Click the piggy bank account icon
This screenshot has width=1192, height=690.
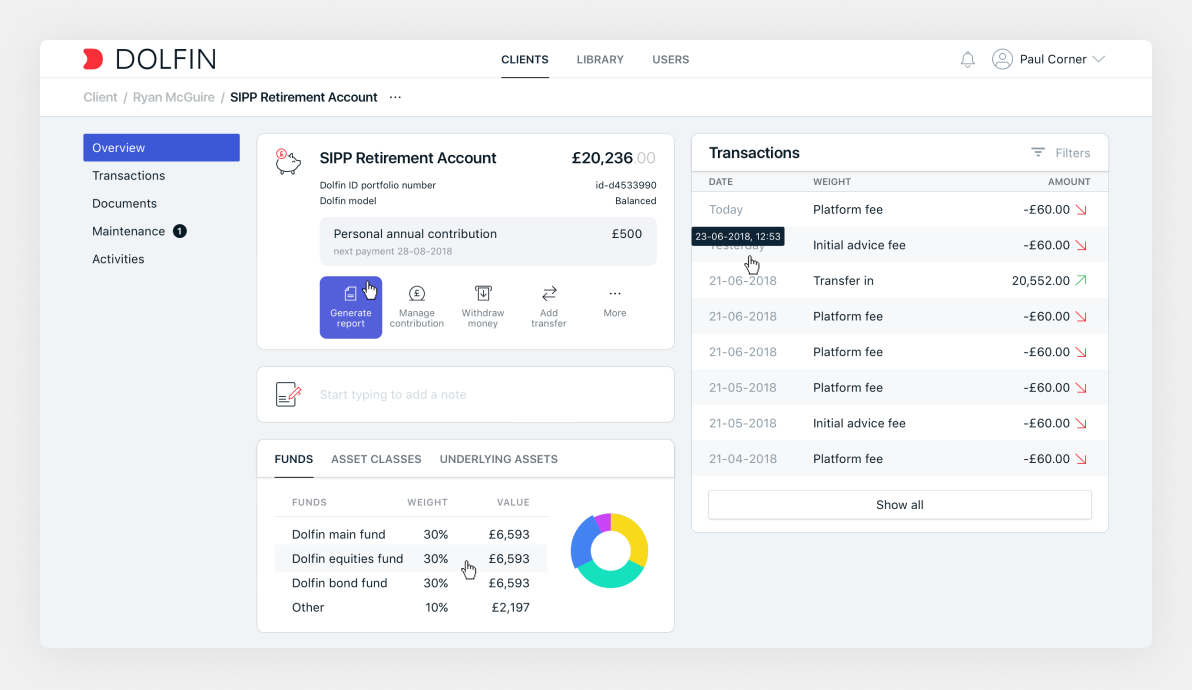pos(288,162)
